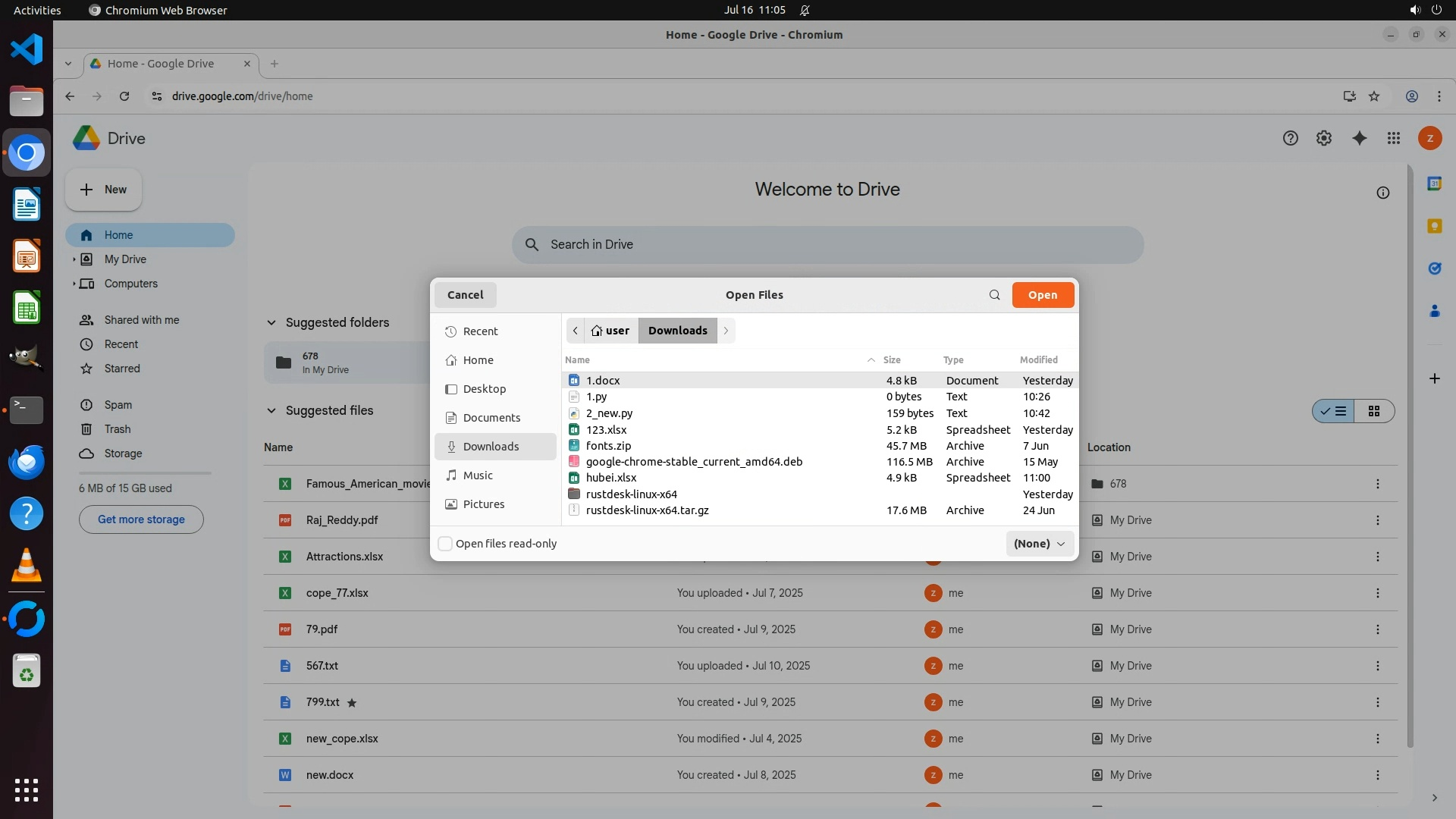Open Google Drive settings gear
The image size is (1456, 819).
click(1324, 138)
